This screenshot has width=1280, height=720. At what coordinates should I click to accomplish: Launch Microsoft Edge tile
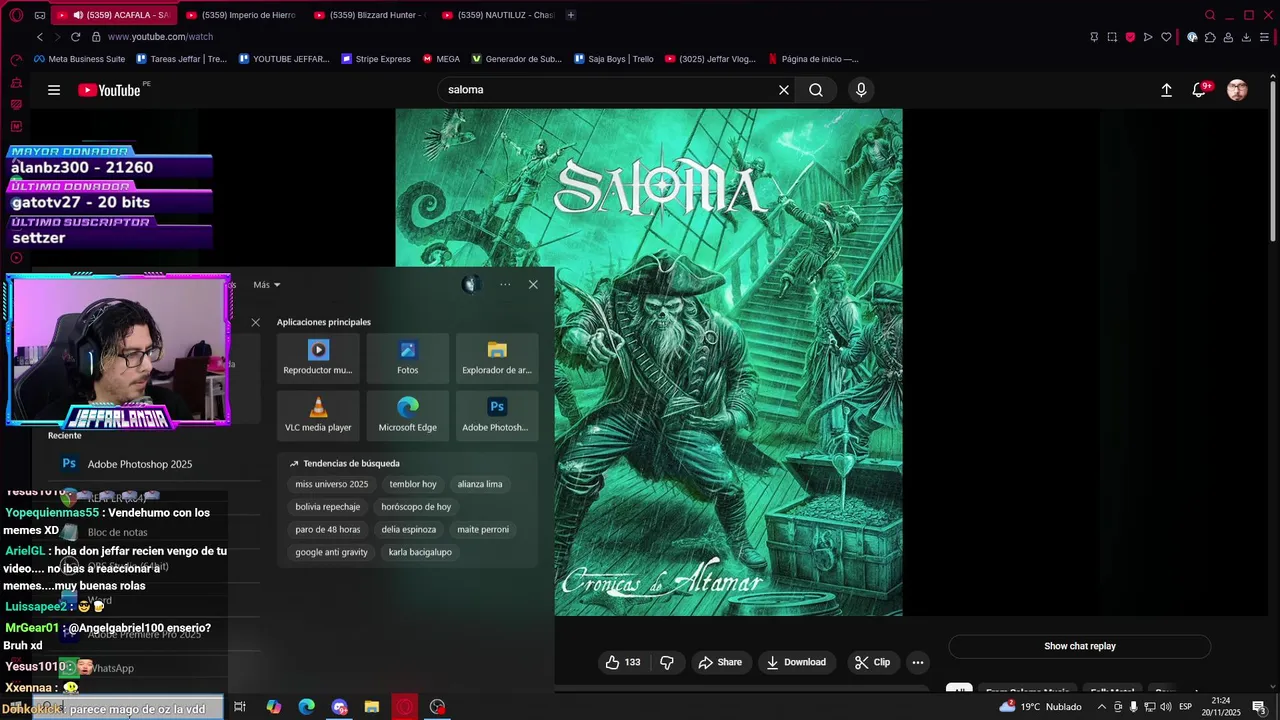(407, 415)
